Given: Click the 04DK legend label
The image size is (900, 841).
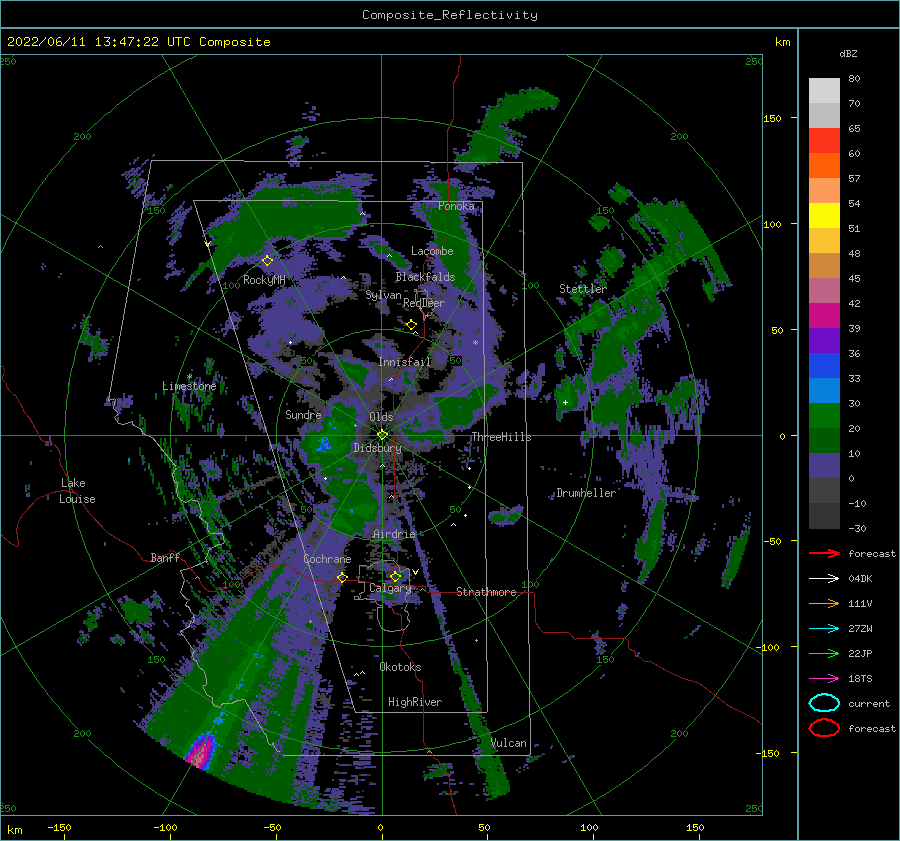Looking at the screenshot, I should point(860,579).
